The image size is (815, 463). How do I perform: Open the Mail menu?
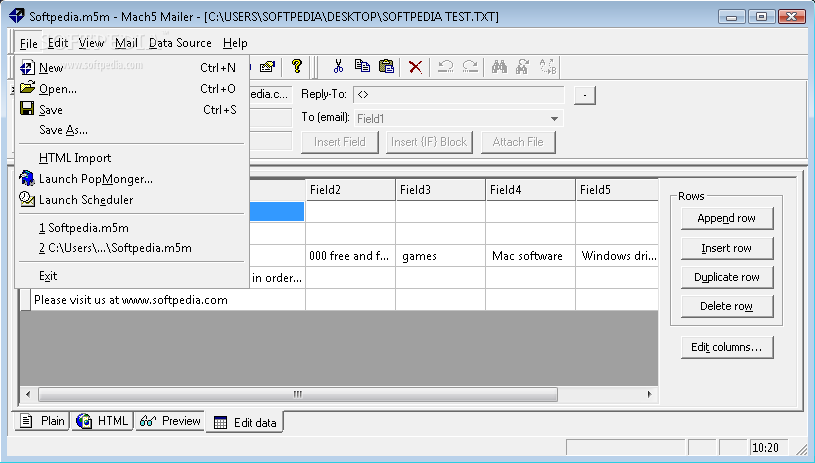click(x=126, y=43)
